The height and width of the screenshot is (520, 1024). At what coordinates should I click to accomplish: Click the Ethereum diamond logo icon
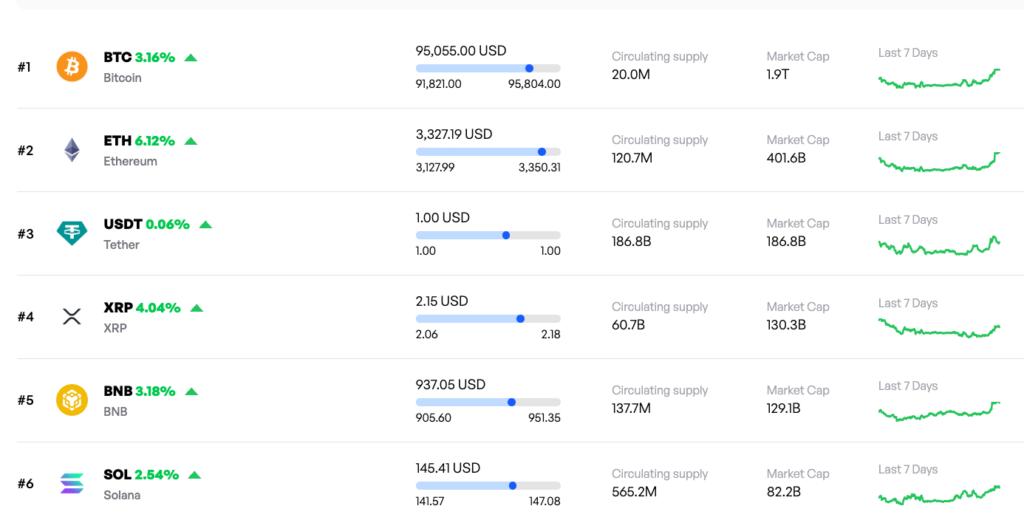click(x=72, y=150)
